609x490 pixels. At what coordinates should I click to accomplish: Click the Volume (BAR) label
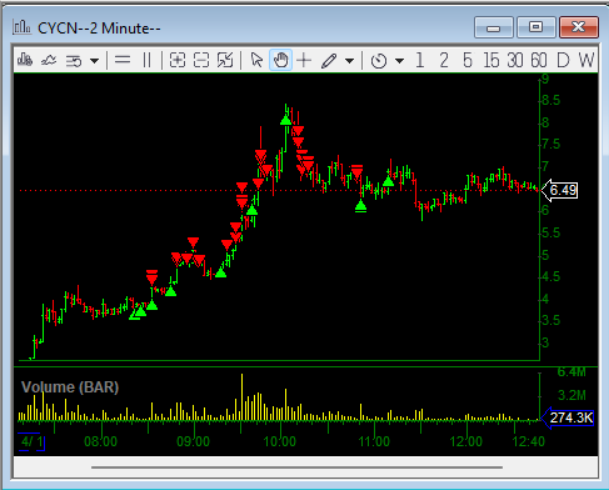[x=70, y=387]
